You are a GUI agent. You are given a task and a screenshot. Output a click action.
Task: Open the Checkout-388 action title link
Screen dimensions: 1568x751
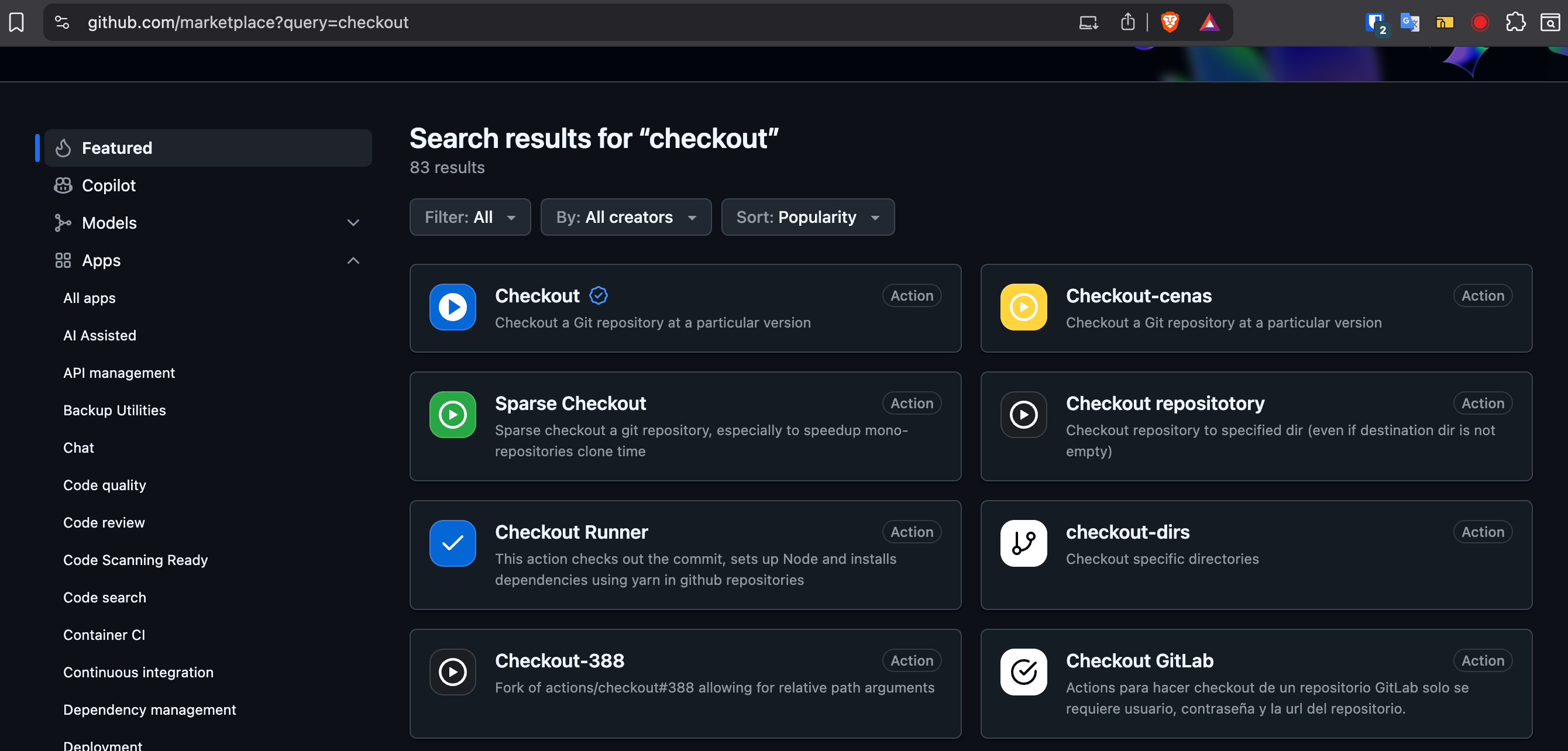(559, 660)
